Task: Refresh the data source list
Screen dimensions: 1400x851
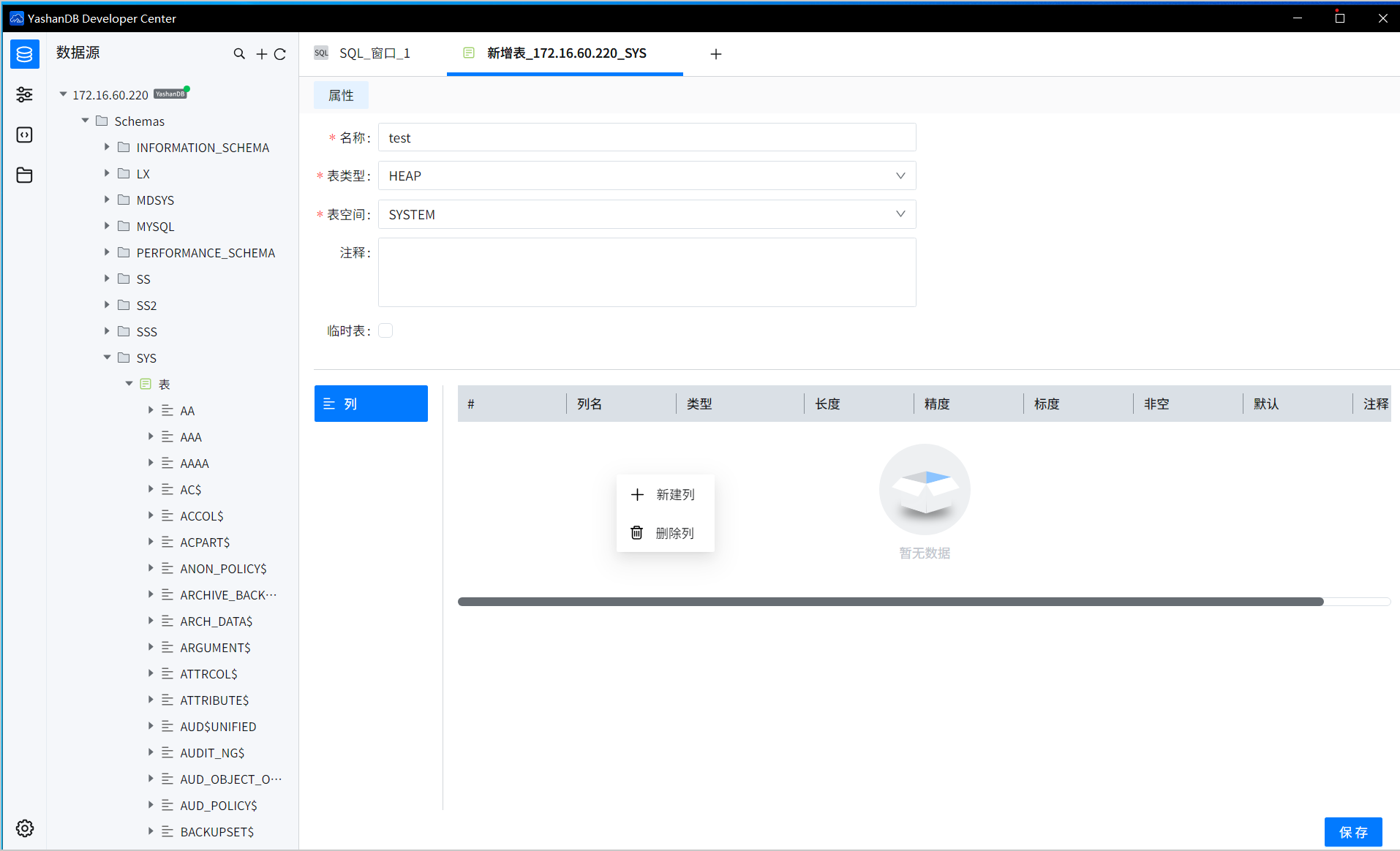Action: click(x=281, y=53)
